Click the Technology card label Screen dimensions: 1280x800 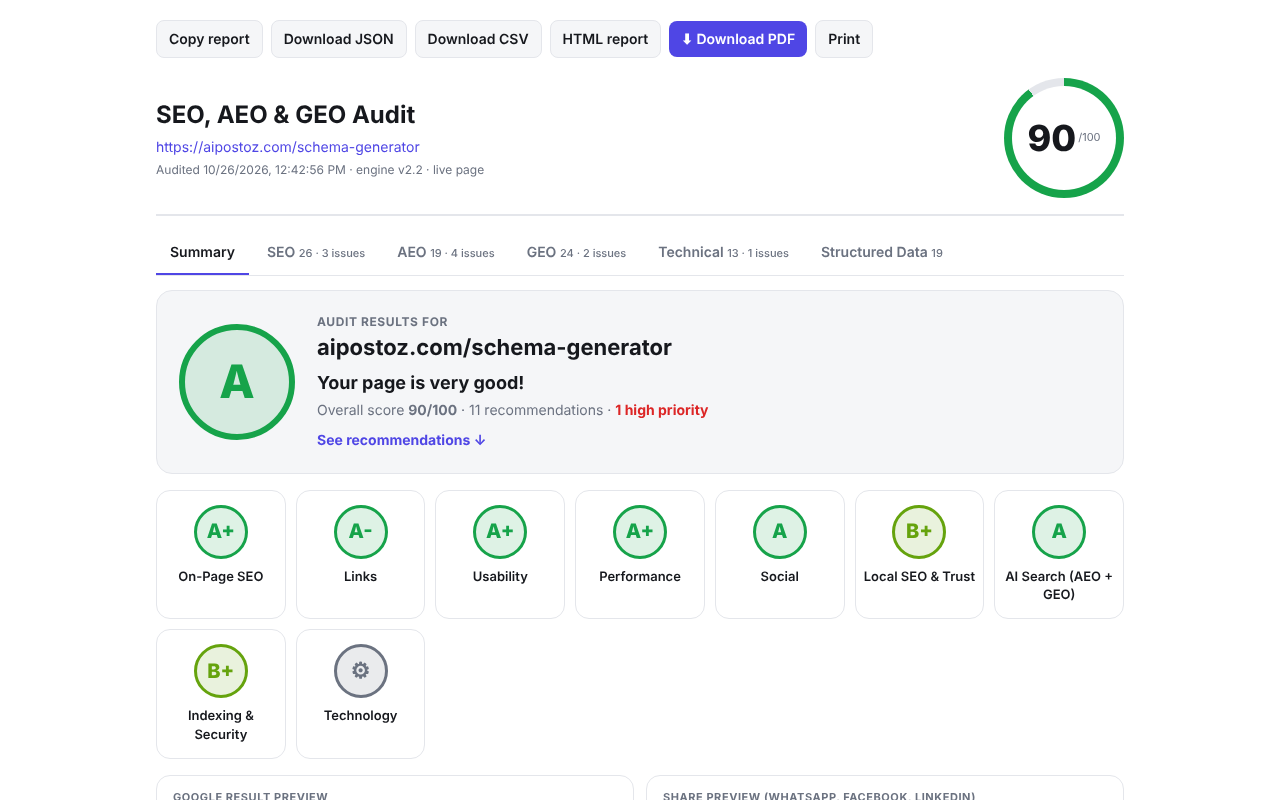tap(361, 715)
